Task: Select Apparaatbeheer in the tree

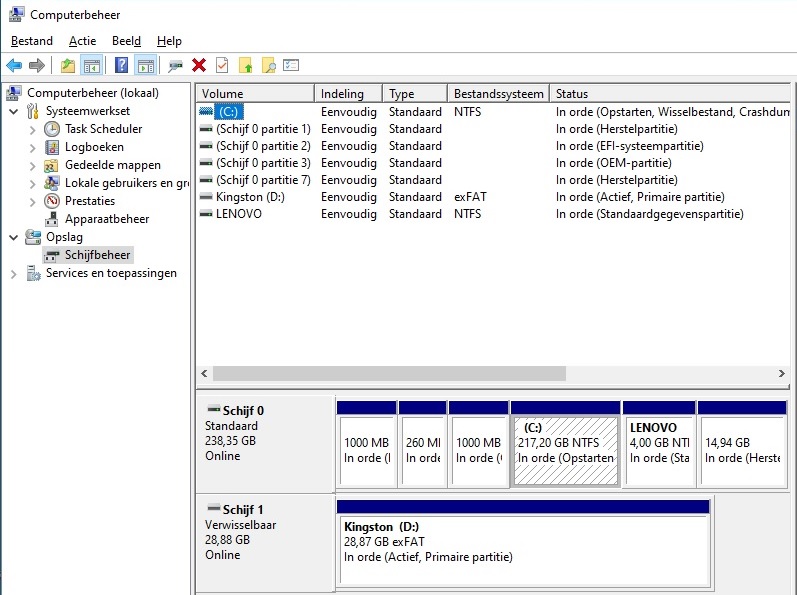Action: (x=106, y=219)
